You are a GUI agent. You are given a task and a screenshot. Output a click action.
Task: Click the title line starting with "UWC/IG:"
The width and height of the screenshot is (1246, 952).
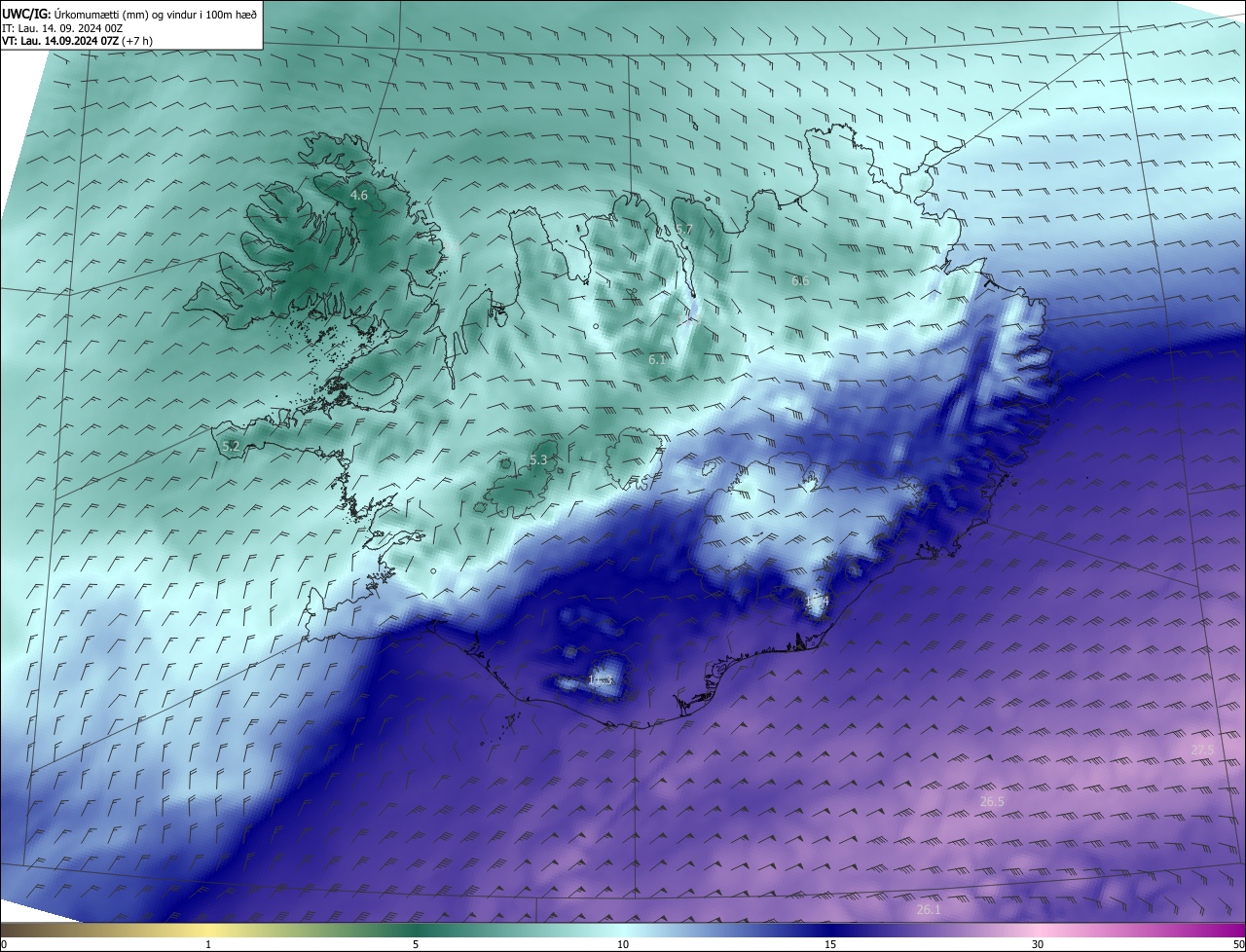(129, 13)
